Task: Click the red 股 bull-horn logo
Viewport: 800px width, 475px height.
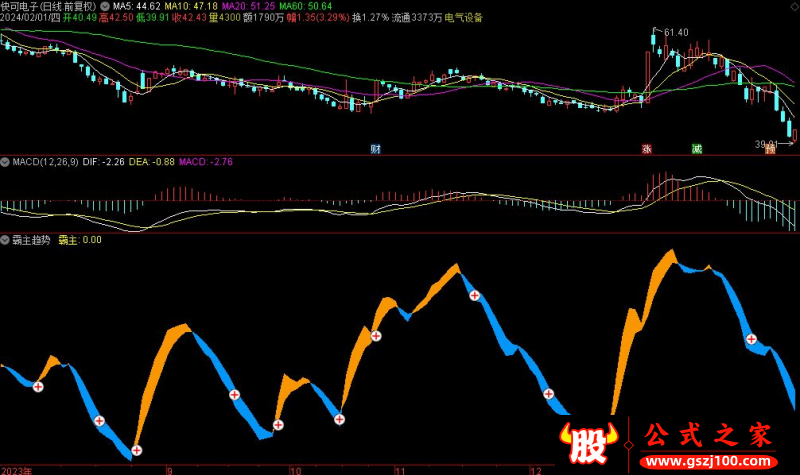Action: (589, 442)
